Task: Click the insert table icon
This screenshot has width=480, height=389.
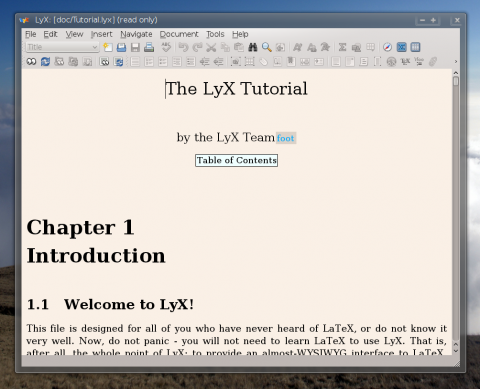Action: click(x=370, y=47)
